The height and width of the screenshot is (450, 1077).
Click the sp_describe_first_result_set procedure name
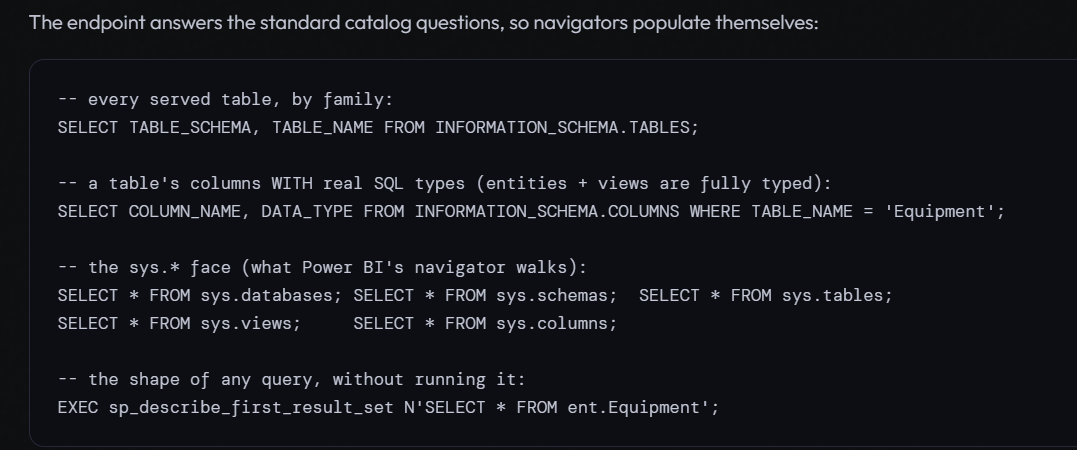tap(251, 407)
